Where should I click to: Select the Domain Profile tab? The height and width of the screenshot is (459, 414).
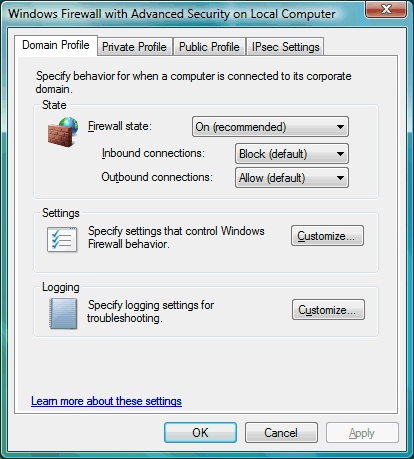pos(56,45)
